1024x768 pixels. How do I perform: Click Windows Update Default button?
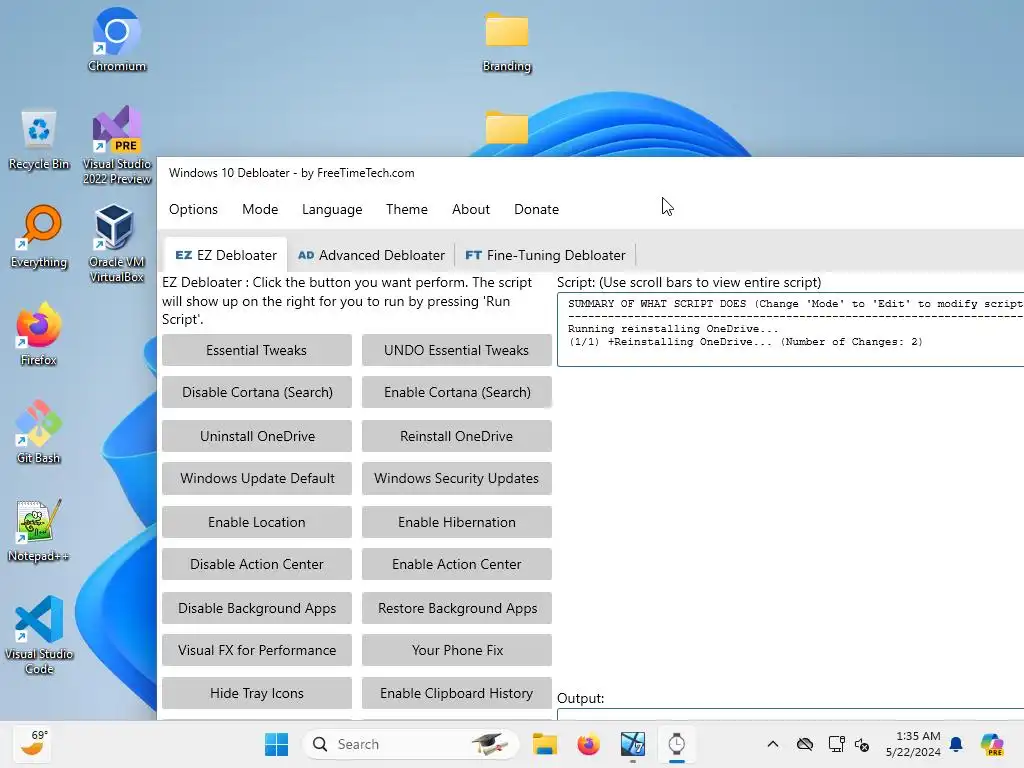point(257,478)
